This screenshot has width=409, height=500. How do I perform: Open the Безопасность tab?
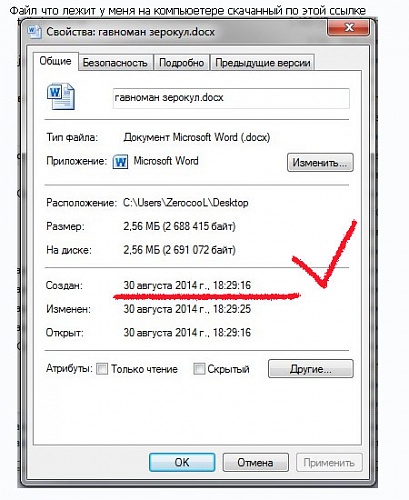pyautogui.click(x=115, y=63)
